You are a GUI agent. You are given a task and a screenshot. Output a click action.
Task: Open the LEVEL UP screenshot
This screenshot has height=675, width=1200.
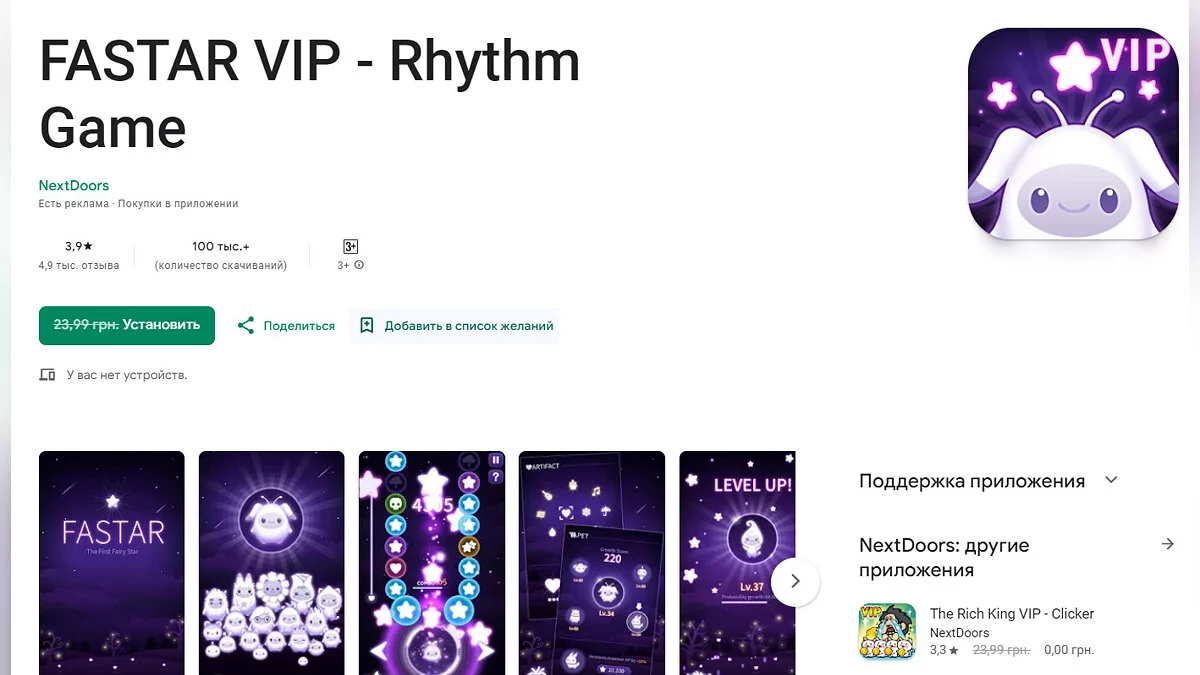pos(738,563)
